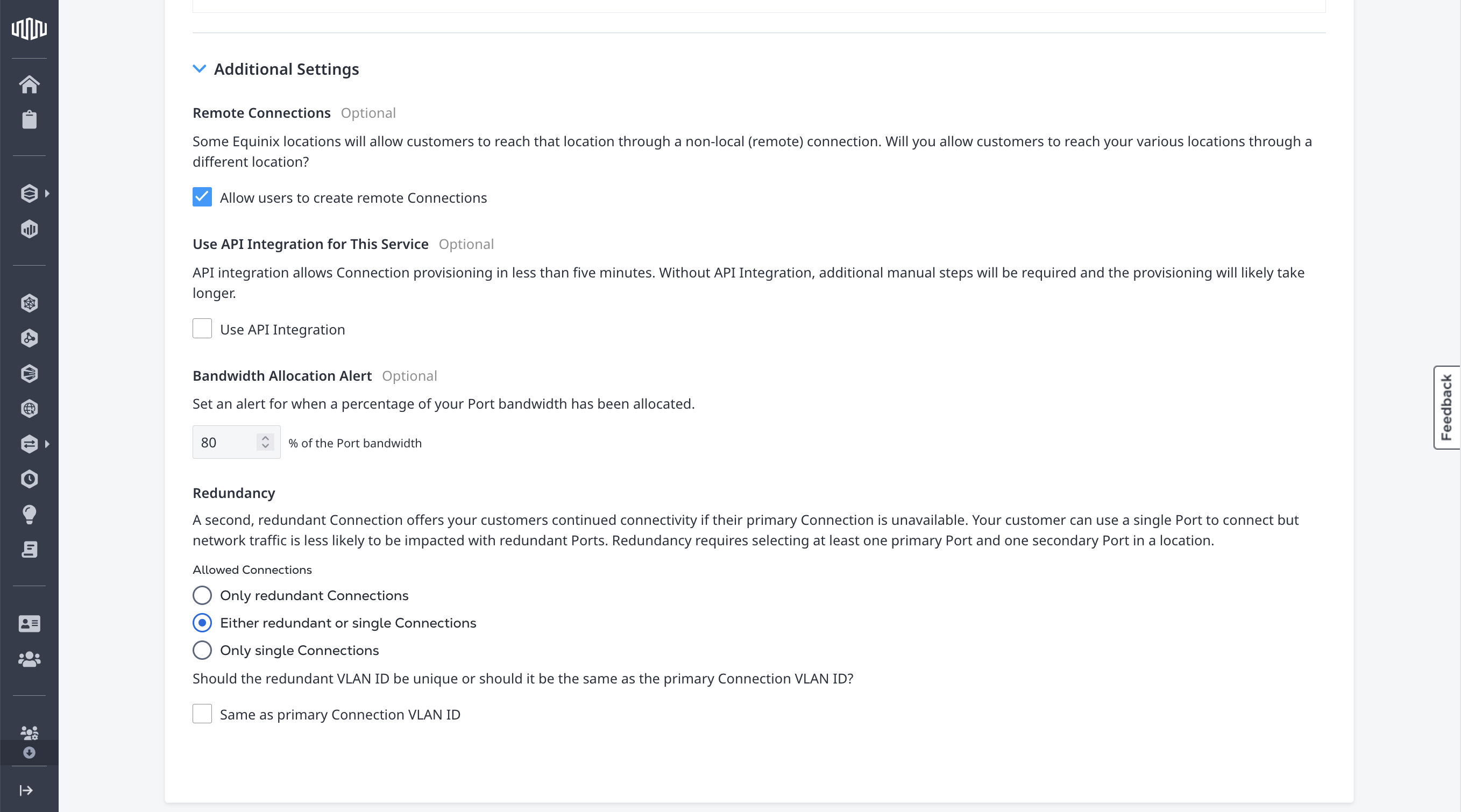This screenshot has width=1461, height=812.
Task: Expand the swap-arrows hexagon sidebar submenu arrow
Action: pos(47,444)
